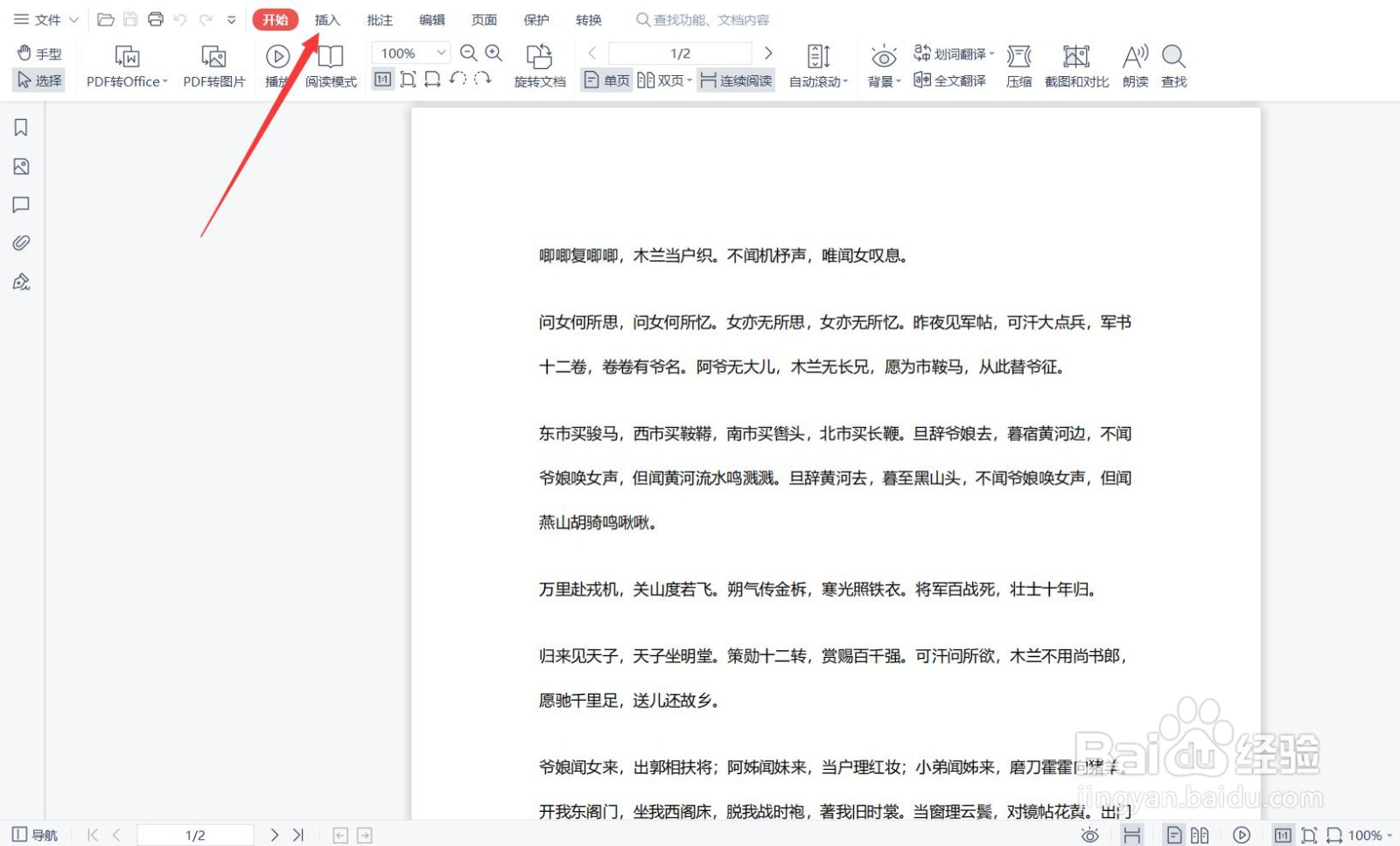
Task: Select fit width view icon
Action: tap(432, 80)
